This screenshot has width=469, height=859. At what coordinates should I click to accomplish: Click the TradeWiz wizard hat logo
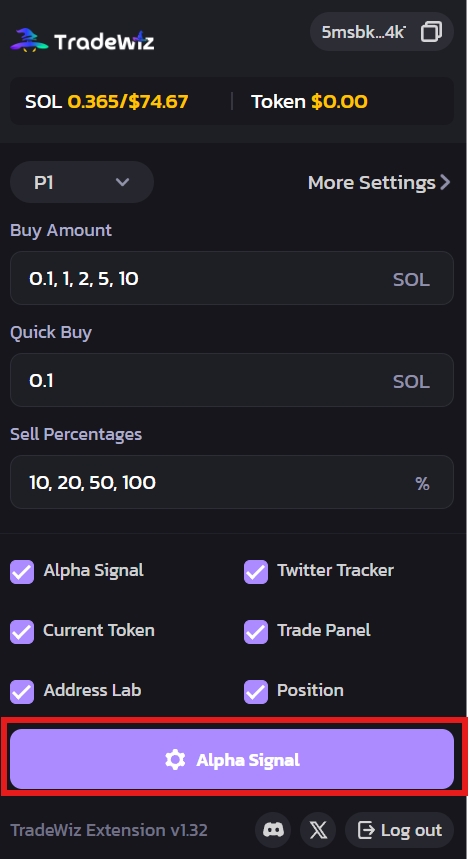(x=29, y=40)
